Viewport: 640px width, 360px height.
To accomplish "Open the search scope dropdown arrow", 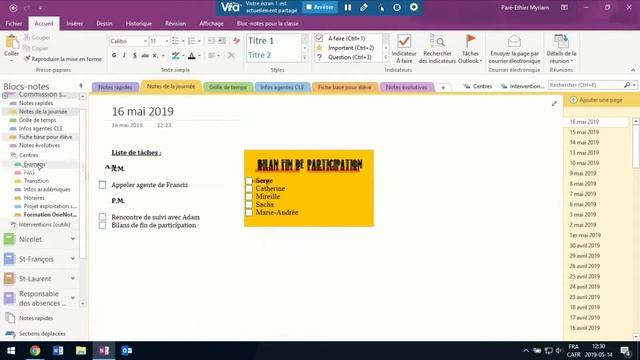I will click(634, 85).
